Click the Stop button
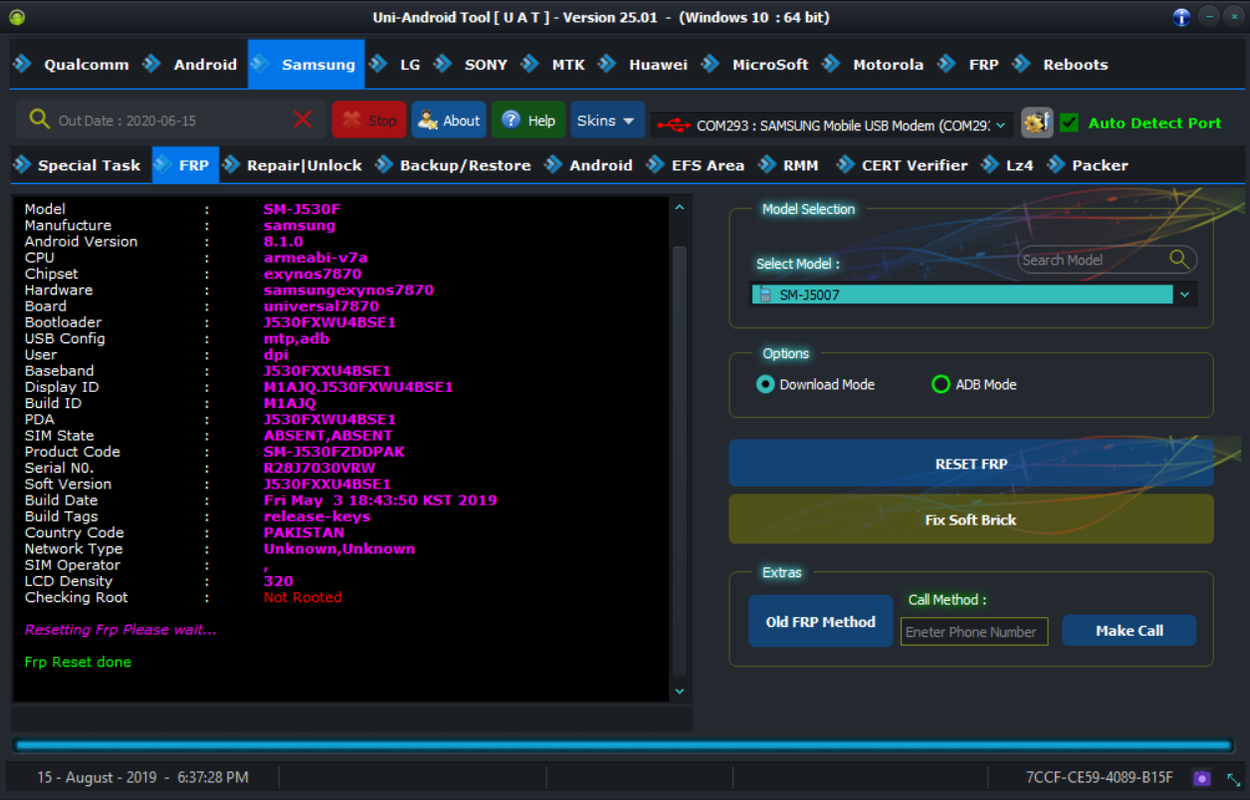The image size is (1250, 800). [369, 120]
